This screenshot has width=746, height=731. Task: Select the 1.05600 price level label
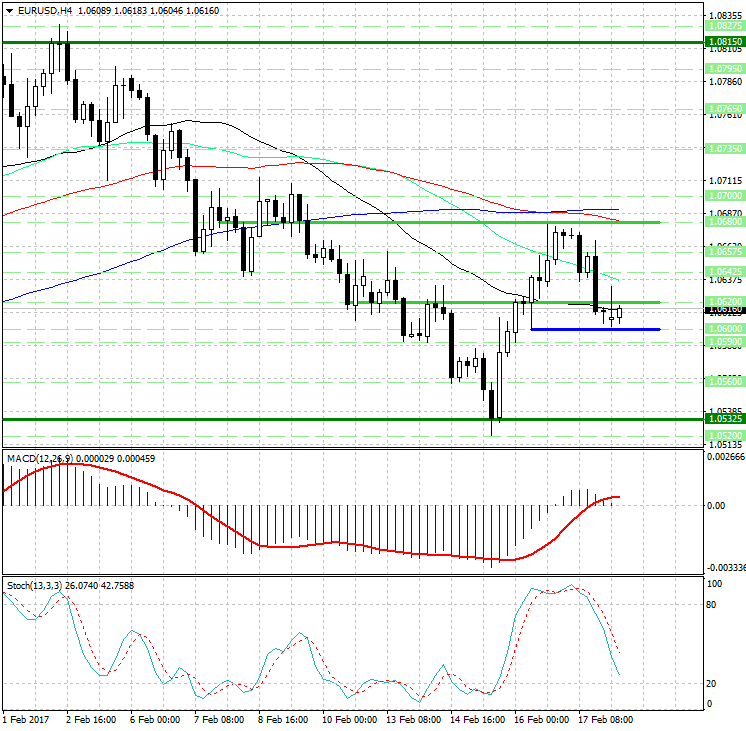pyautogui.click(x=723, y=381)
